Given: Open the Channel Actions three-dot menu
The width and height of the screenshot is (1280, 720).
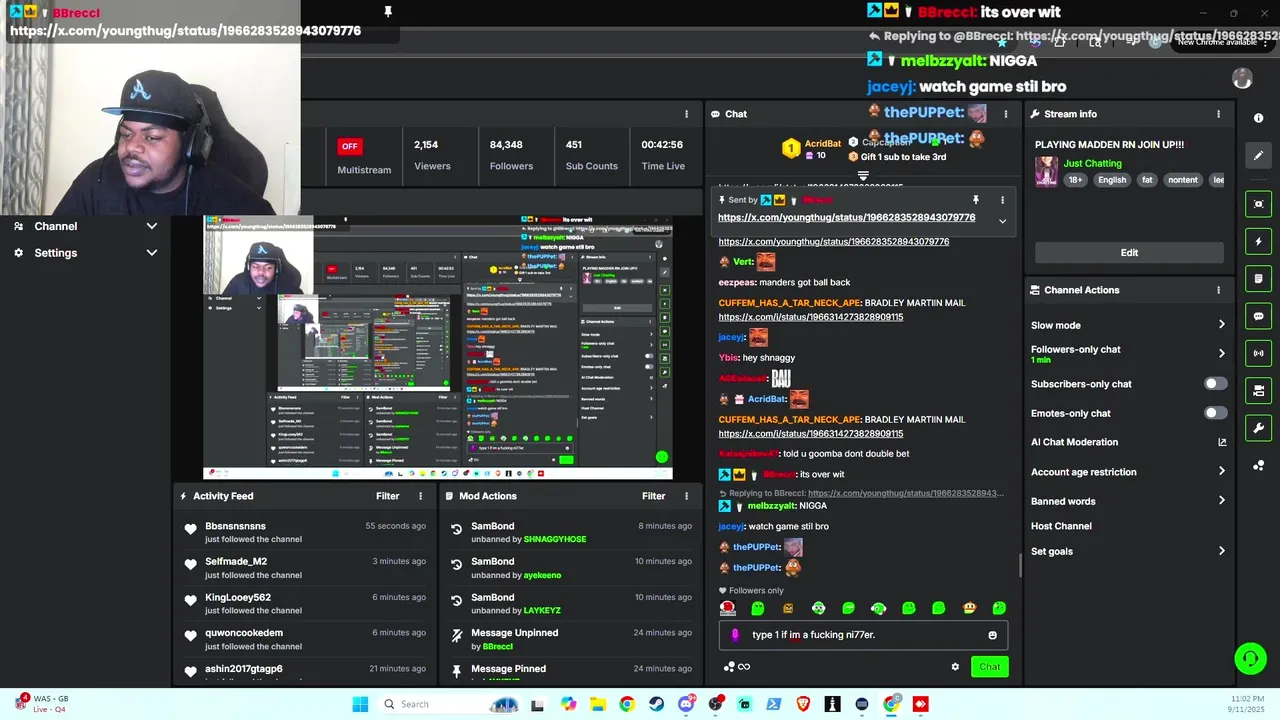Looking at the screenshot, I should pos(1218,290).
